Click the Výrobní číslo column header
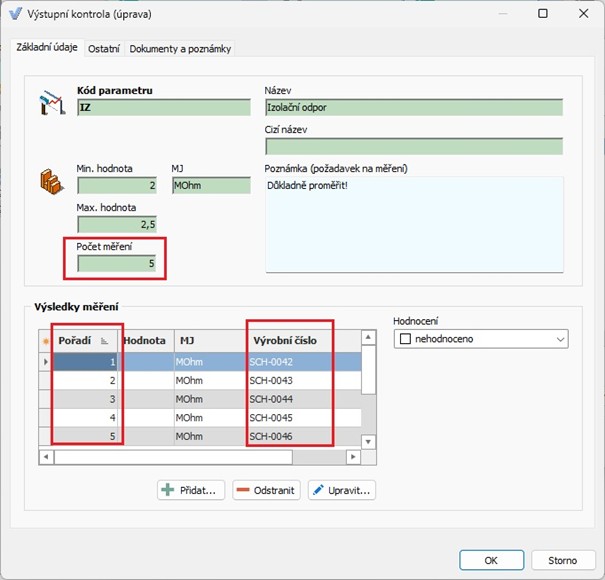 pos(303,341)
